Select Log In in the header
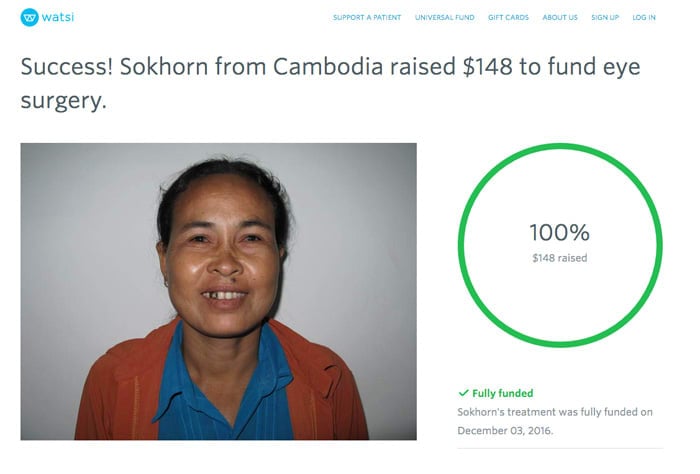The image size is (700, 474). pyautogui.click(x=644, y=18)
